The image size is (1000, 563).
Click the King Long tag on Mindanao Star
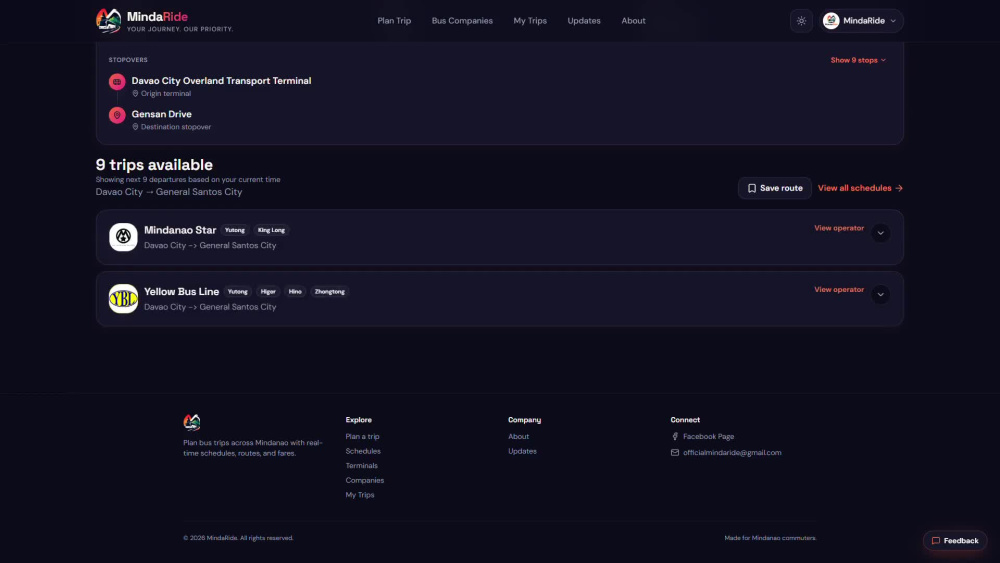click(271, 230)
